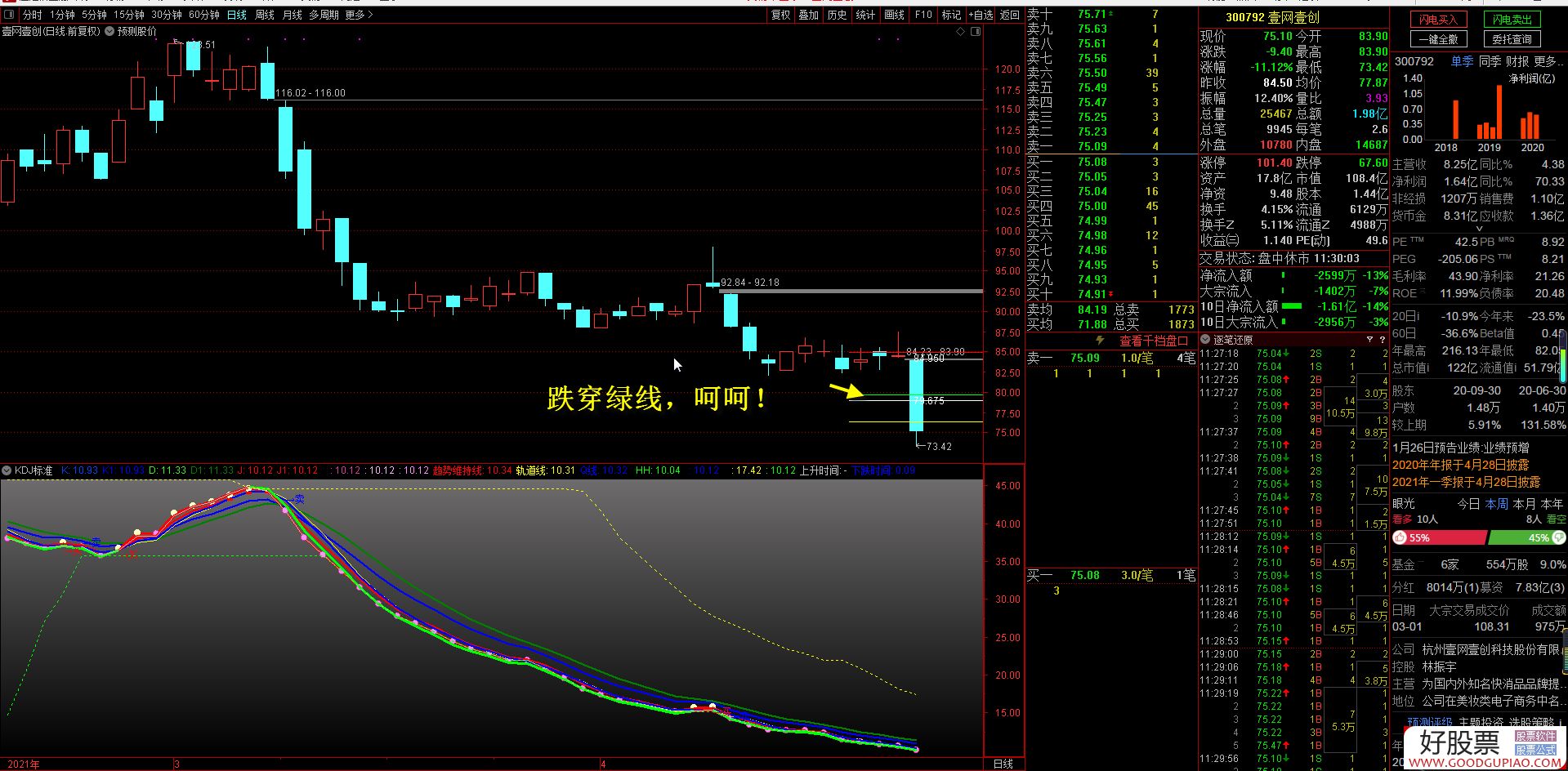1568x771 pixels.
Task: Click 2021年一季报于4月28日披露 notice
Action: [x=1466, y=482]
